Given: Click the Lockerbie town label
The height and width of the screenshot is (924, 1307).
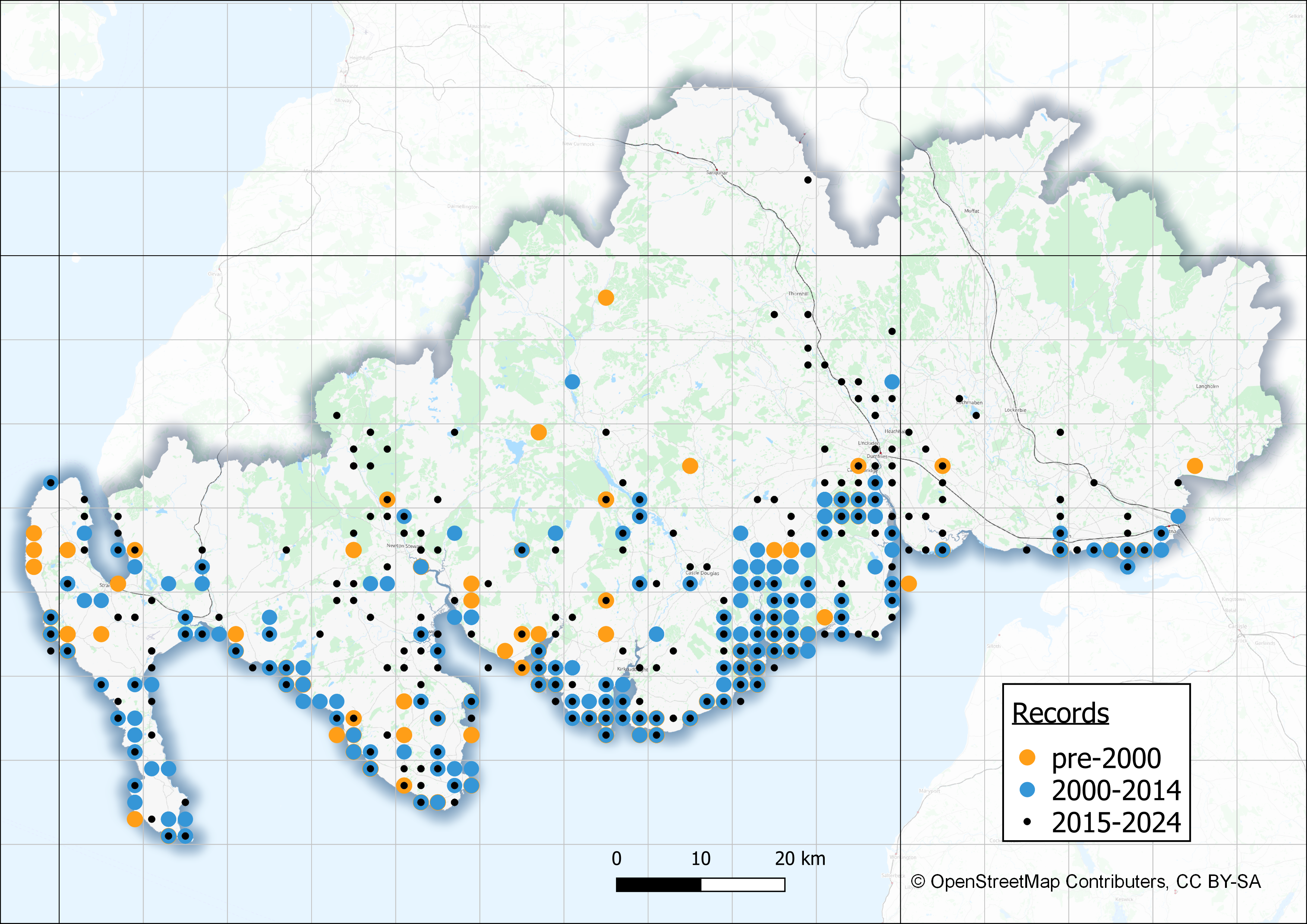Looking at the screenshot, I should [1015, 410].
